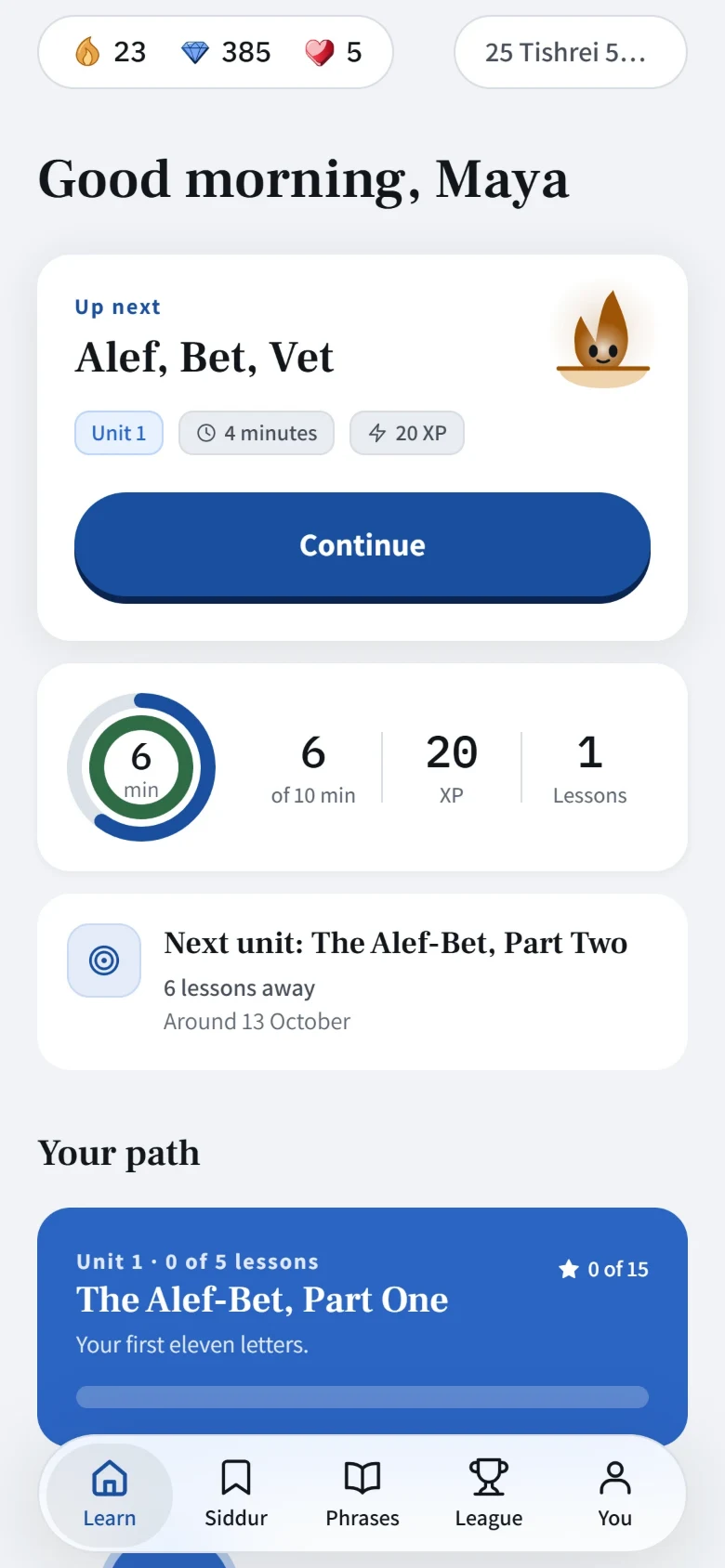Screen dimensions: 725x1568
Task: Tap the circular daily minutes progress ring
Action: click(141, 767)
